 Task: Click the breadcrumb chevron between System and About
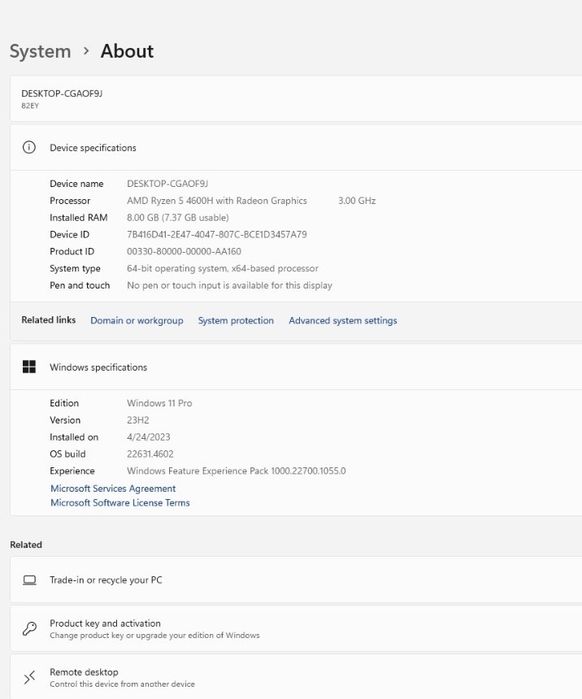(x=86, y=51)
